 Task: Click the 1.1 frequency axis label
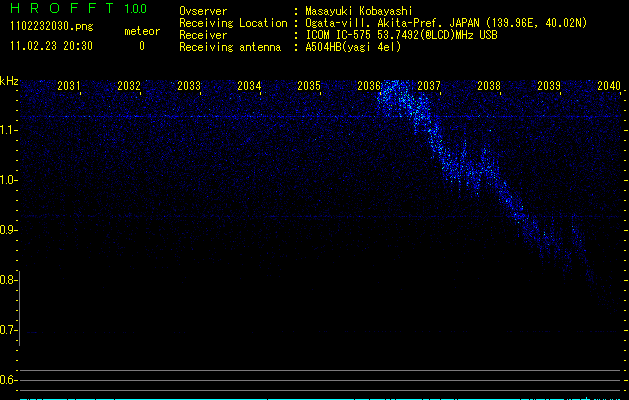(x=7, y=130)
